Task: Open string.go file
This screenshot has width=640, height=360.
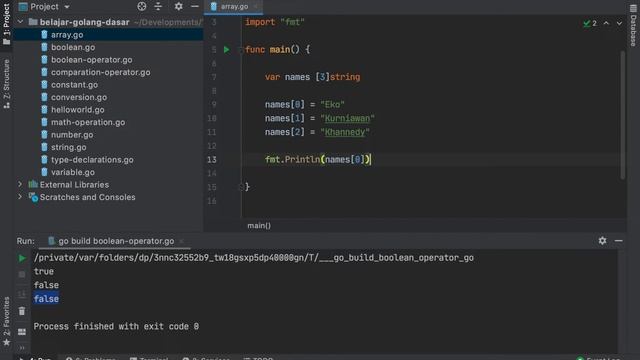Action: click(x=68, y=147)
